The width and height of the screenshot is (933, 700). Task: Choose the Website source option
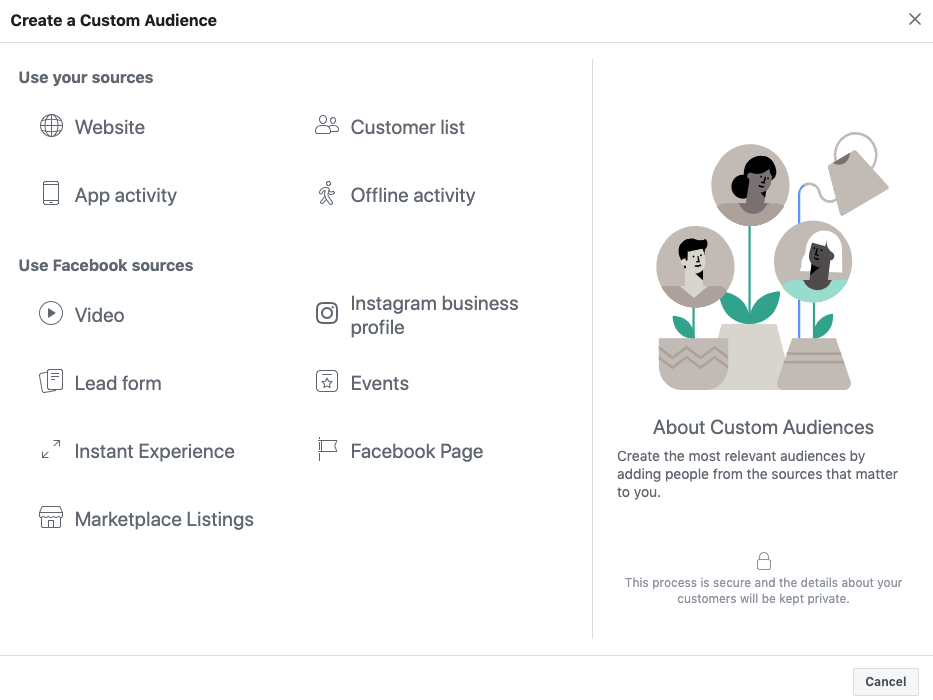click(92, 127)
